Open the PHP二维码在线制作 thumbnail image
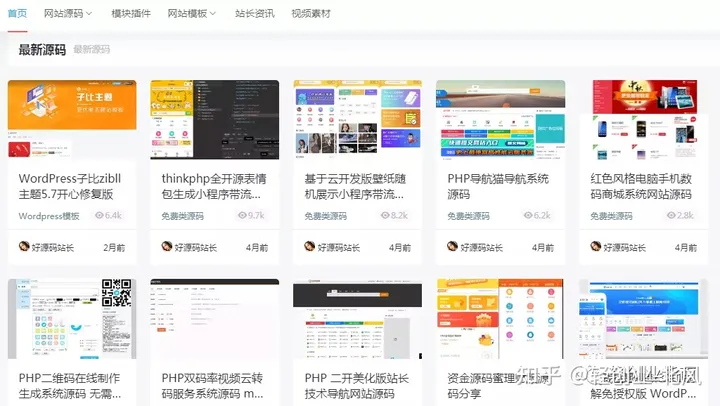Screen dimensions: 720x406 pos(72,319)
